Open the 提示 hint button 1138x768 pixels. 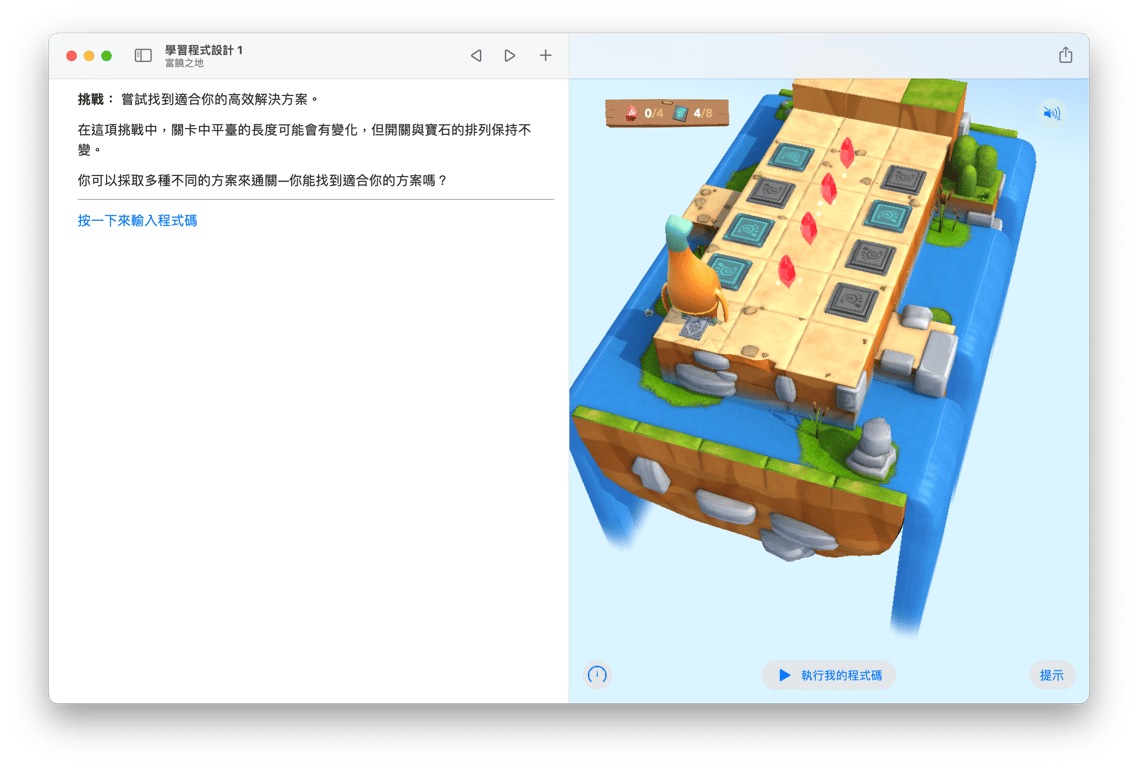tap(1052, 675)
